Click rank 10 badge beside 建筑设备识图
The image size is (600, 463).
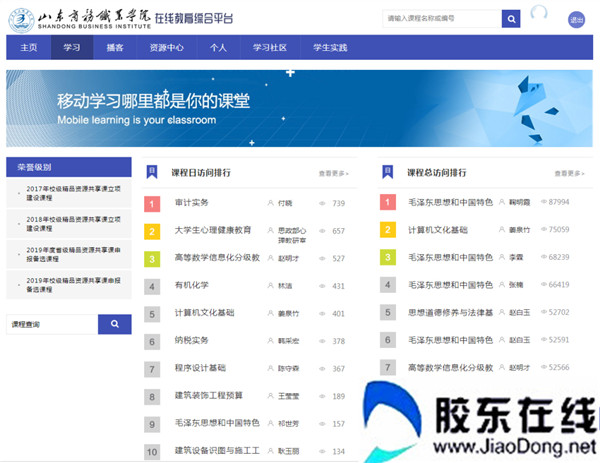[x=152, y=452]
